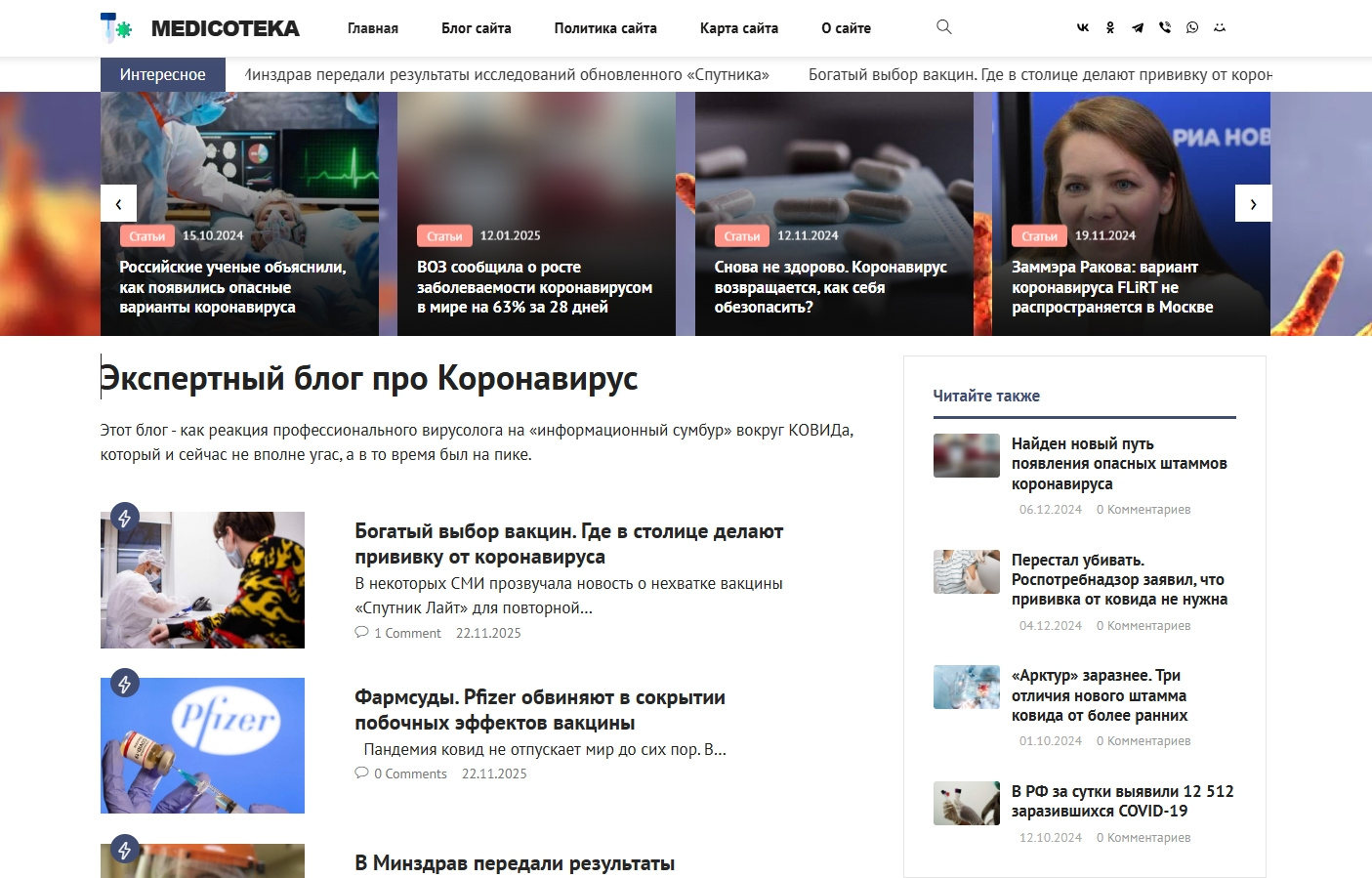Click thumbnail beside "Найден новый путь" article
The height and width of the screenshot is (878, 1372).
[x=967, y=455]
